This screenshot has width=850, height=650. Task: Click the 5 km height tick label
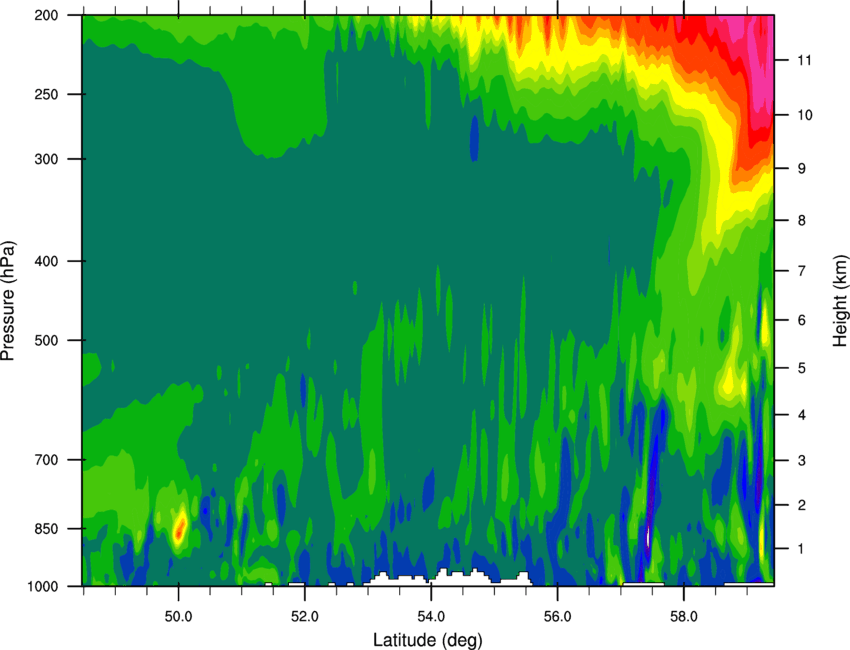click(801, 368)
